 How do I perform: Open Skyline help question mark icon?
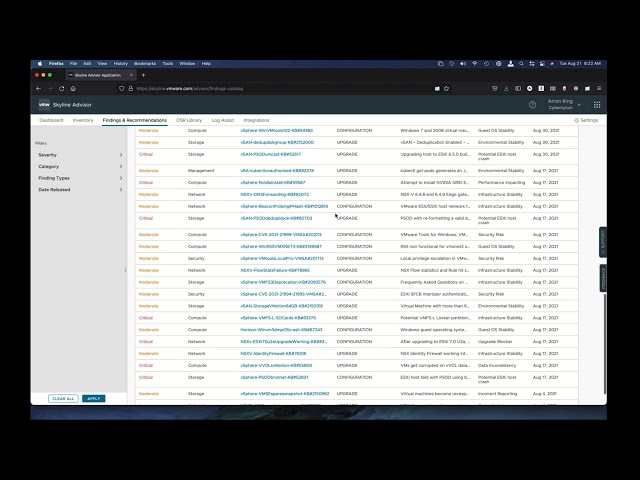click(532, 105)
